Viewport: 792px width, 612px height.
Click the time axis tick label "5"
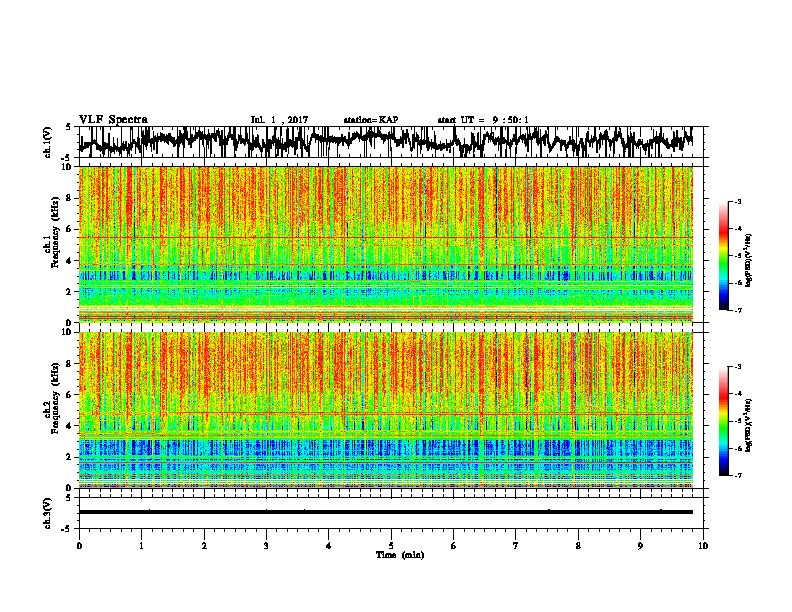(x=391, y=546)
